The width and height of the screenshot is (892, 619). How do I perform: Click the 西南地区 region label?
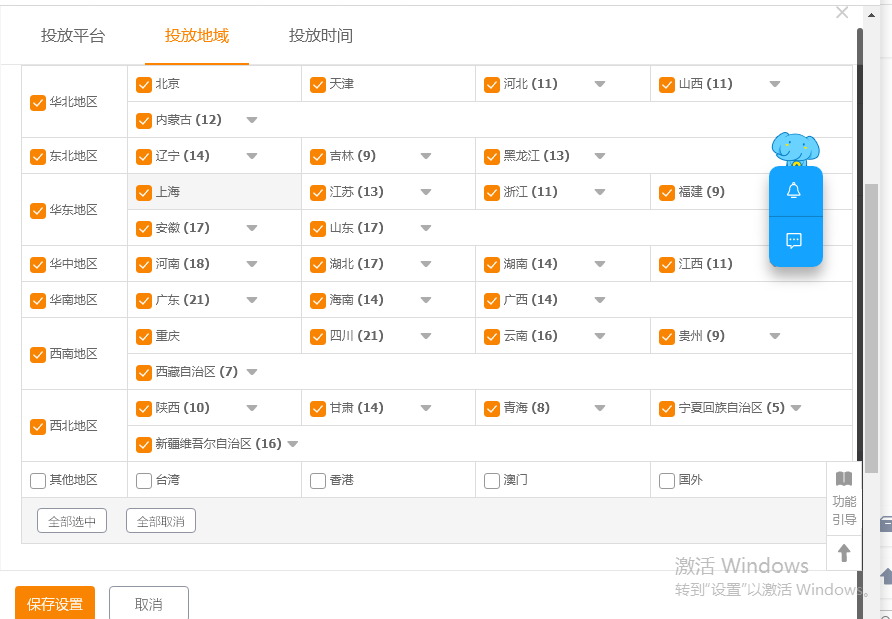click(73, 354)
